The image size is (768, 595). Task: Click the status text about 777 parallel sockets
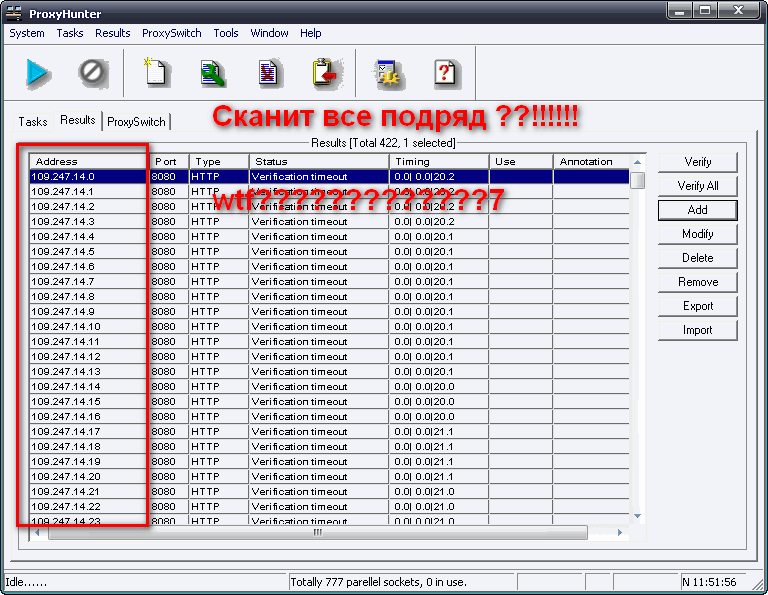coord(378,582)
